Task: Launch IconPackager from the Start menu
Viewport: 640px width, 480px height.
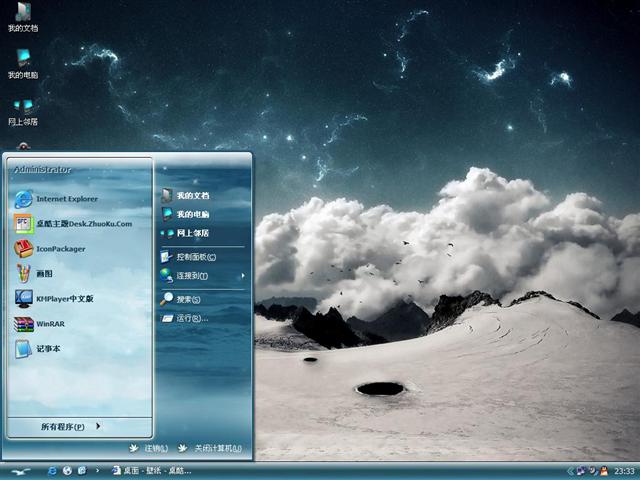Action: point(60,248)
